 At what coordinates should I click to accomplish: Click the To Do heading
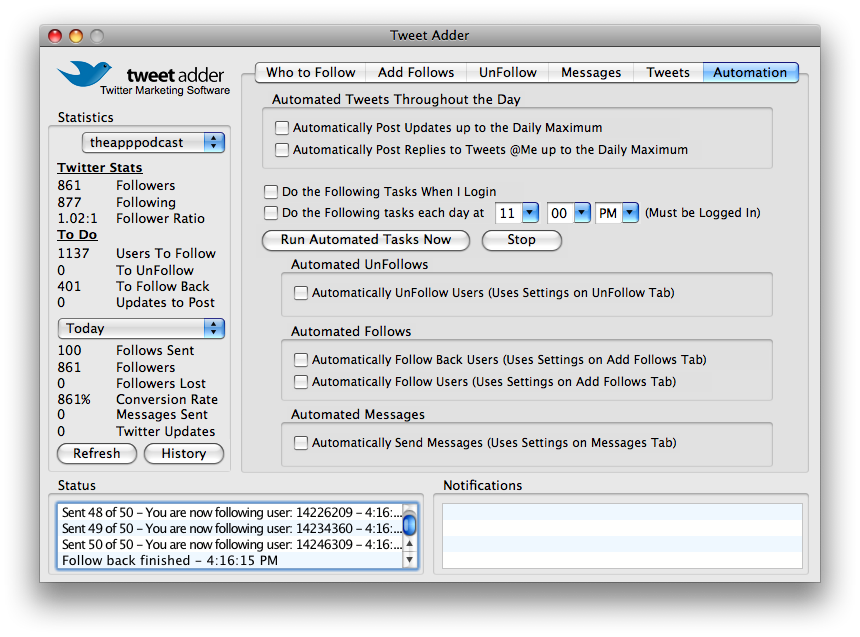pyautogui.click(x=77, y=235)
